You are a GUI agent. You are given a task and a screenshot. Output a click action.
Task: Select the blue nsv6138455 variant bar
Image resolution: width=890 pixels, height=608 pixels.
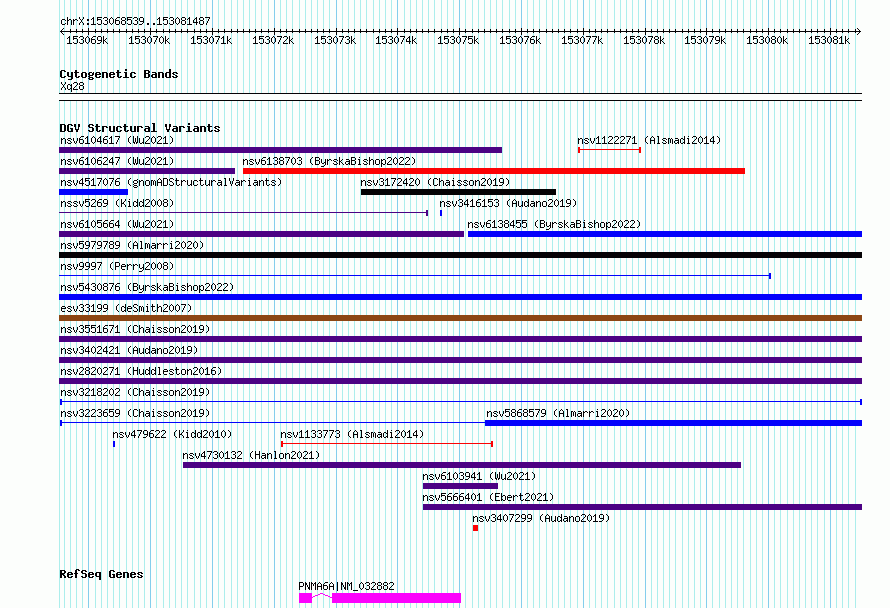pos(665,234)
